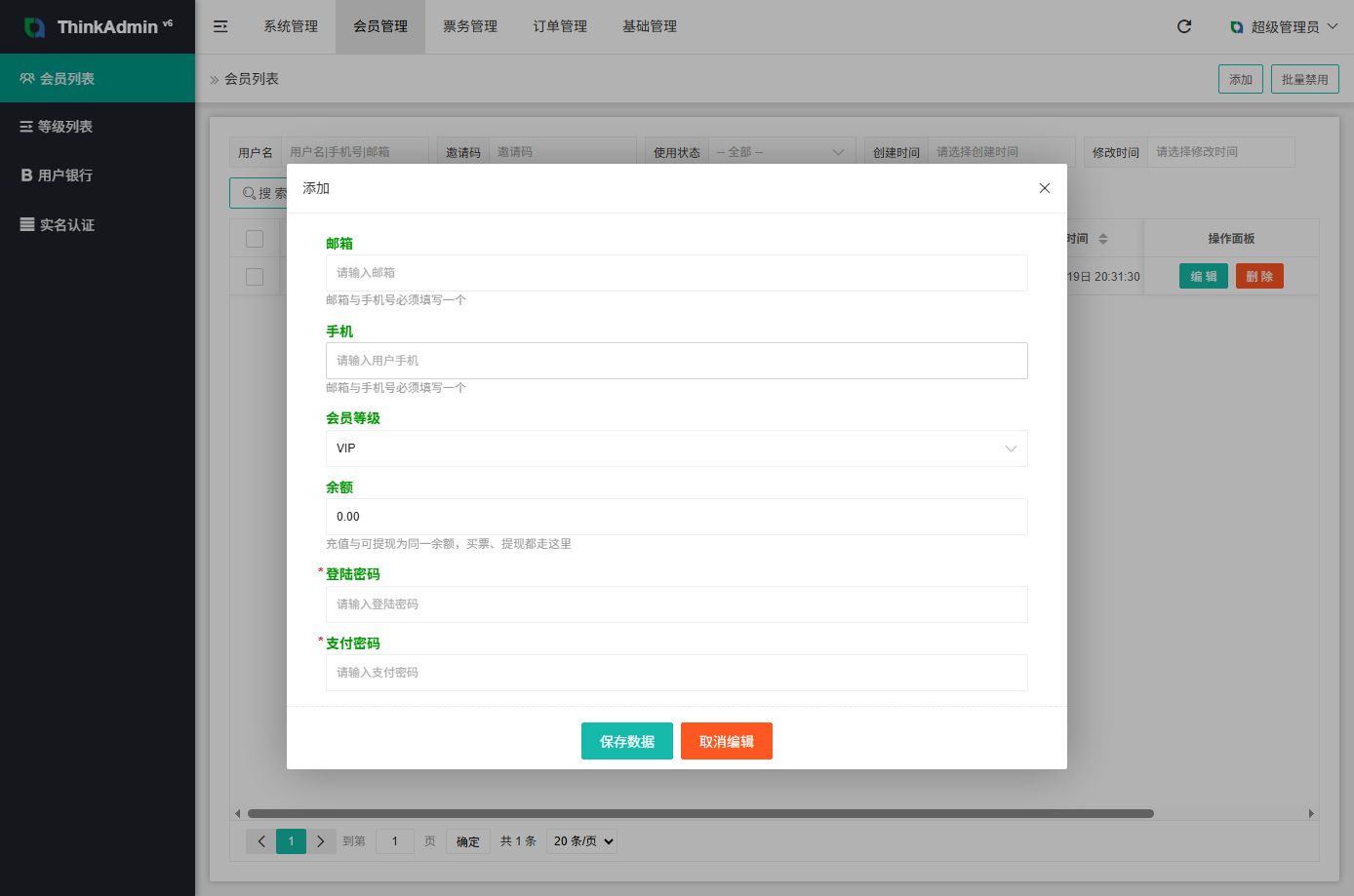Sort by the 时间 column arrows
The width and height of the screenshot is (1354, 896).
click(1103, 239)
